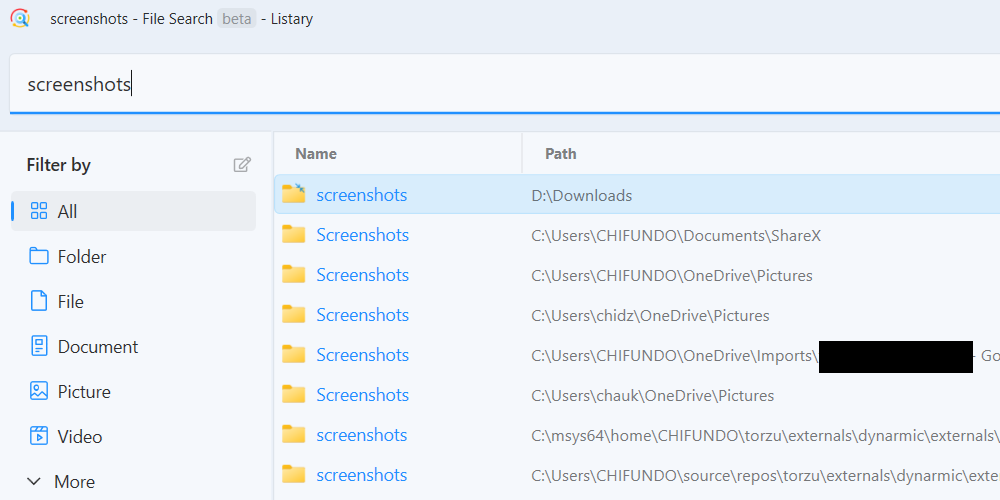The width and height of the screenshot is (1000, 500).
Task: Click folder icon for CHIFUNDO OneDrive Pictures result
Action: (x=293, y=275)
